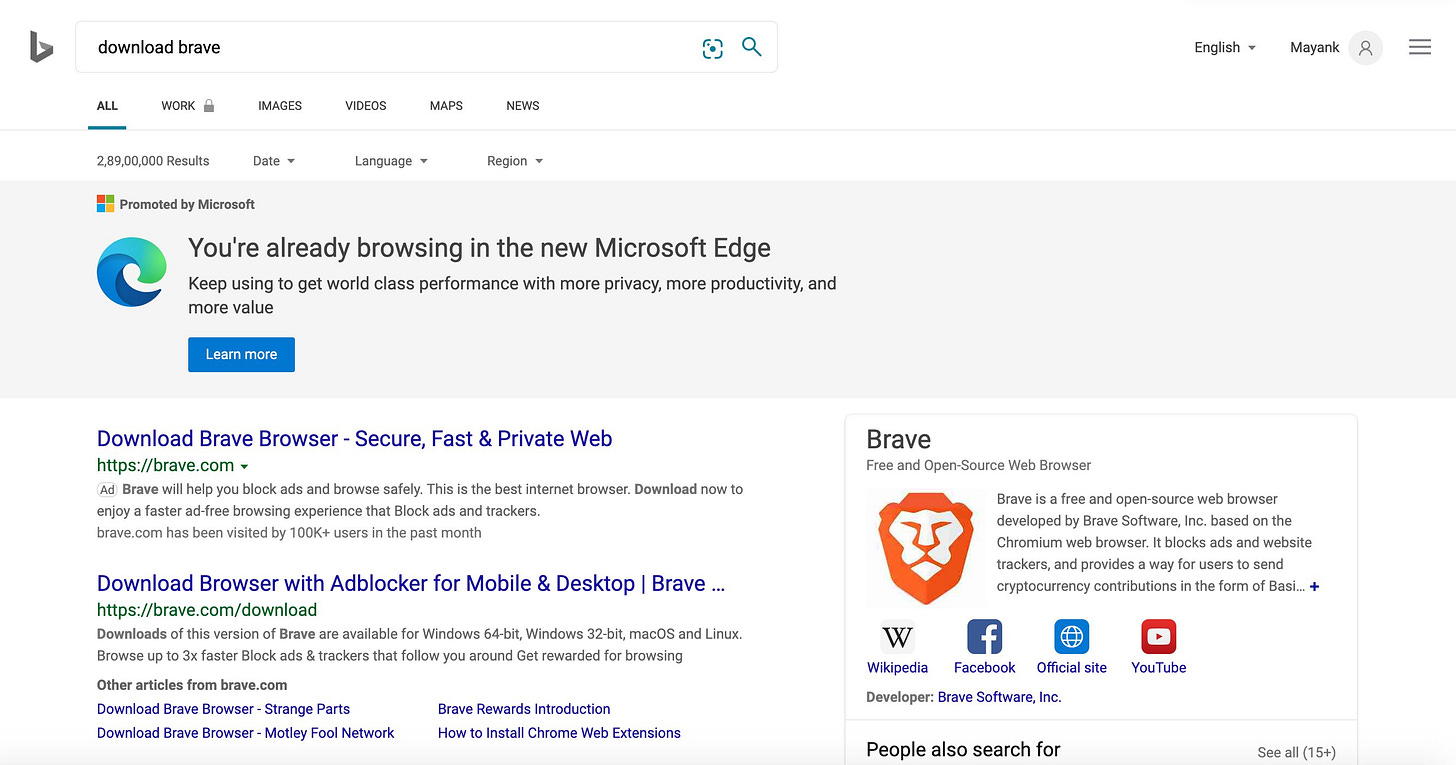Switch to the MAPS tab
Screen dimensions: 1456x765
(x=446, y=105)
